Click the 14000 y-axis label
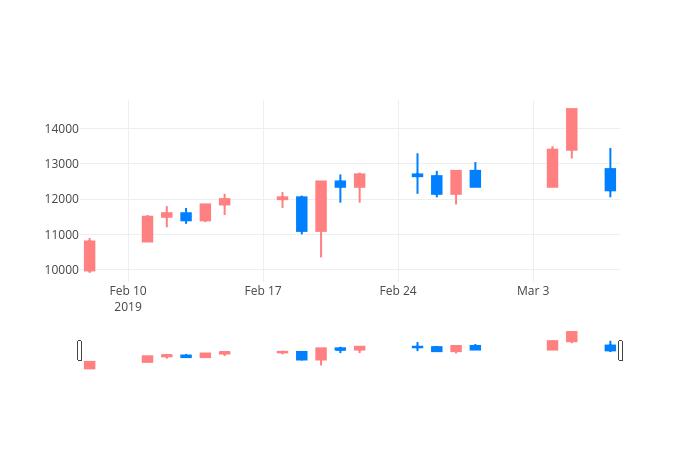The width and height of the screenshot is (700, 450). coord(62,129)
